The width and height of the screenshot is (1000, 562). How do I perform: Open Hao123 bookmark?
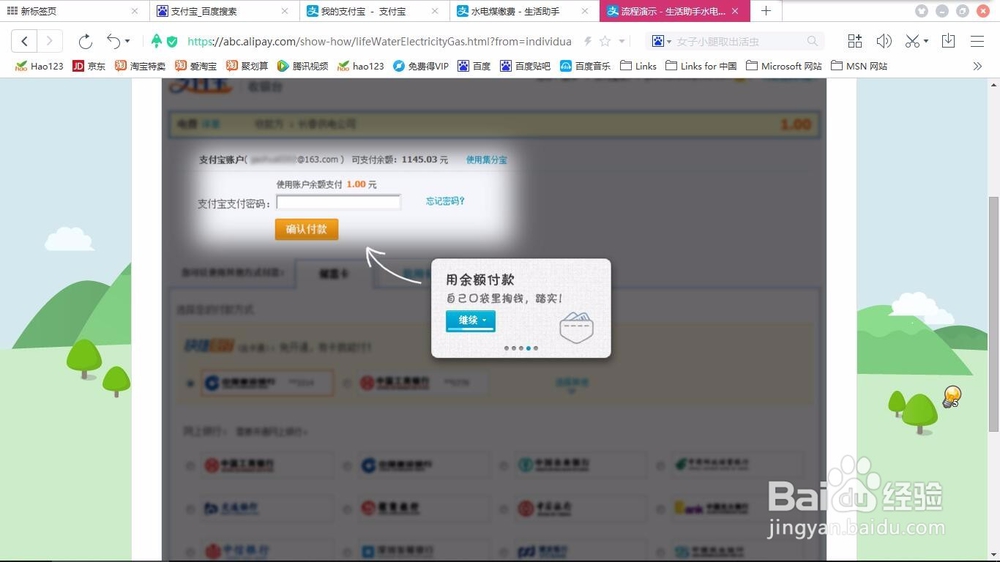point(39,66)
